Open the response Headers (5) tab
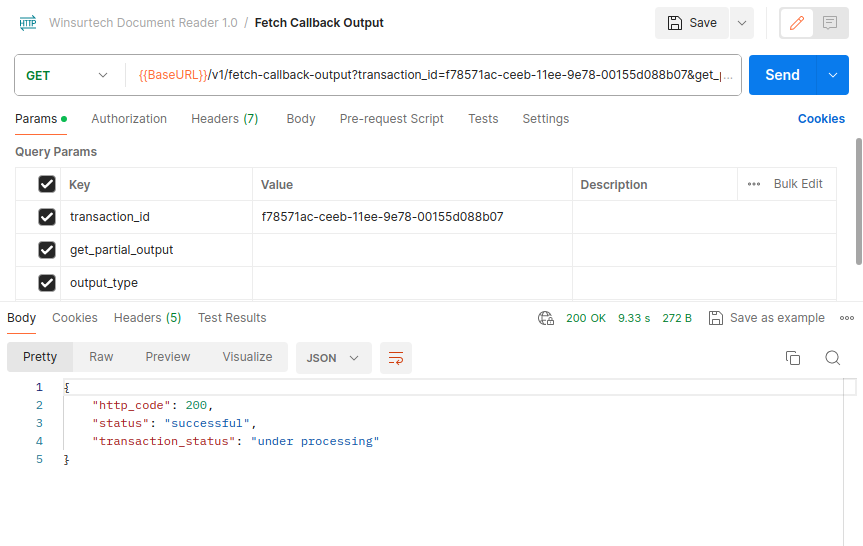 pos(148,318)
